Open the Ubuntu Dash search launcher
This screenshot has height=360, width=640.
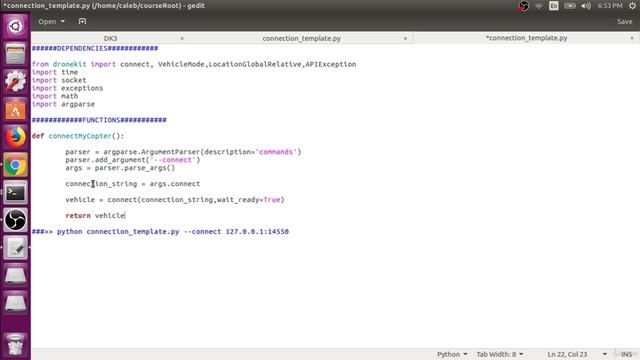(x=15, y=27)
